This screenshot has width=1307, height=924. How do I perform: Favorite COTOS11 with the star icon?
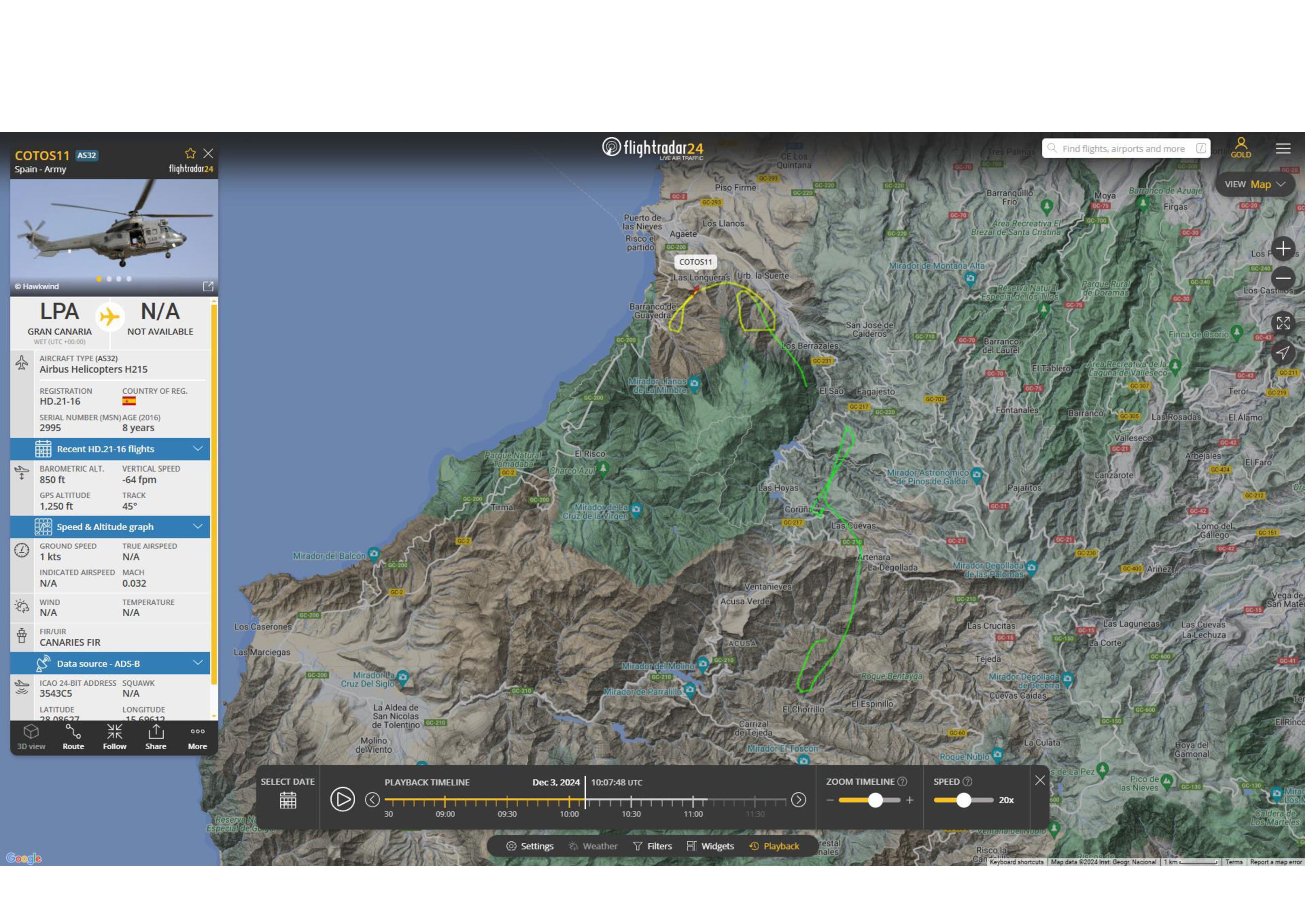point(190,153)
